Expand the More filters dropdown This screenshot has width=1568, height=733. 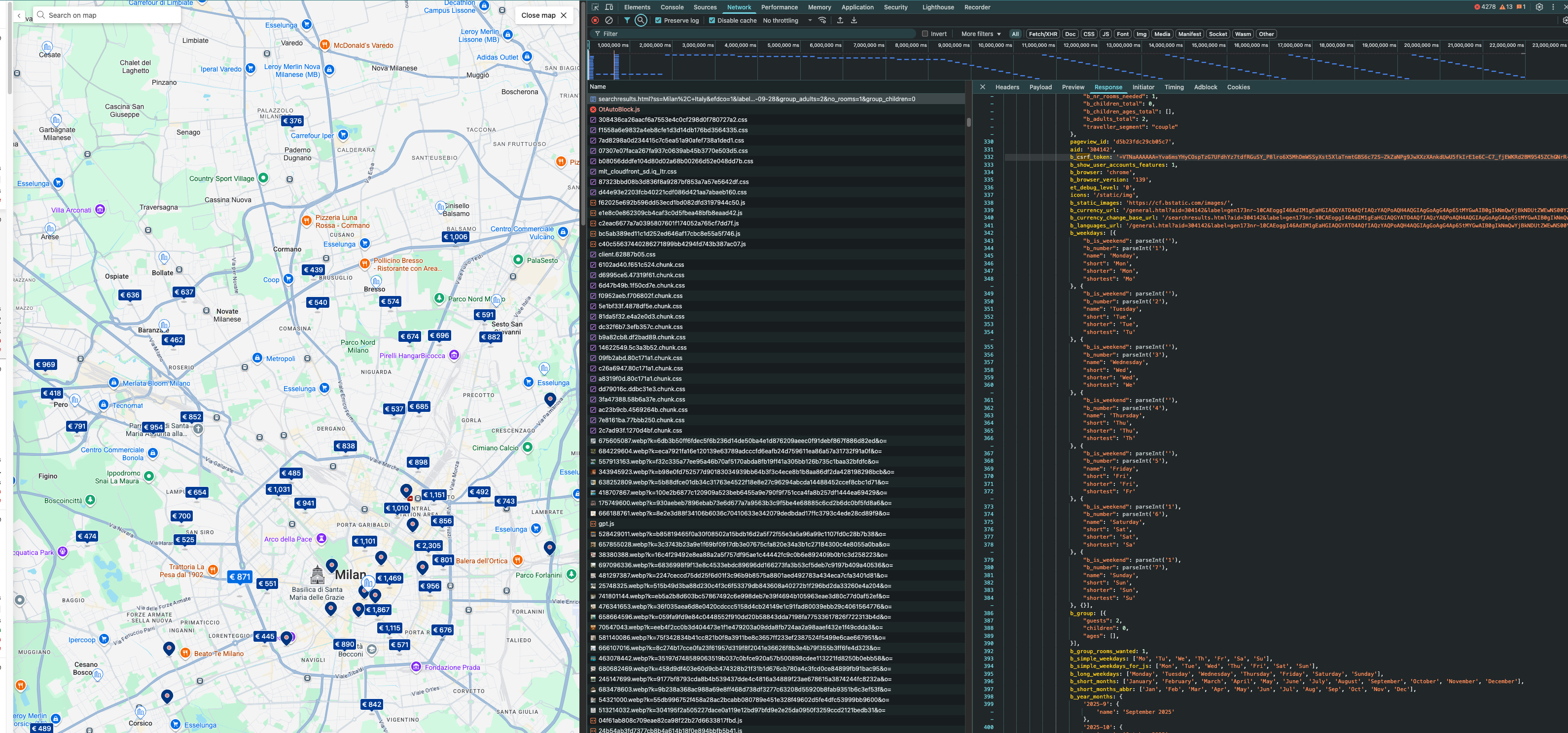click(x=980, y=34)
